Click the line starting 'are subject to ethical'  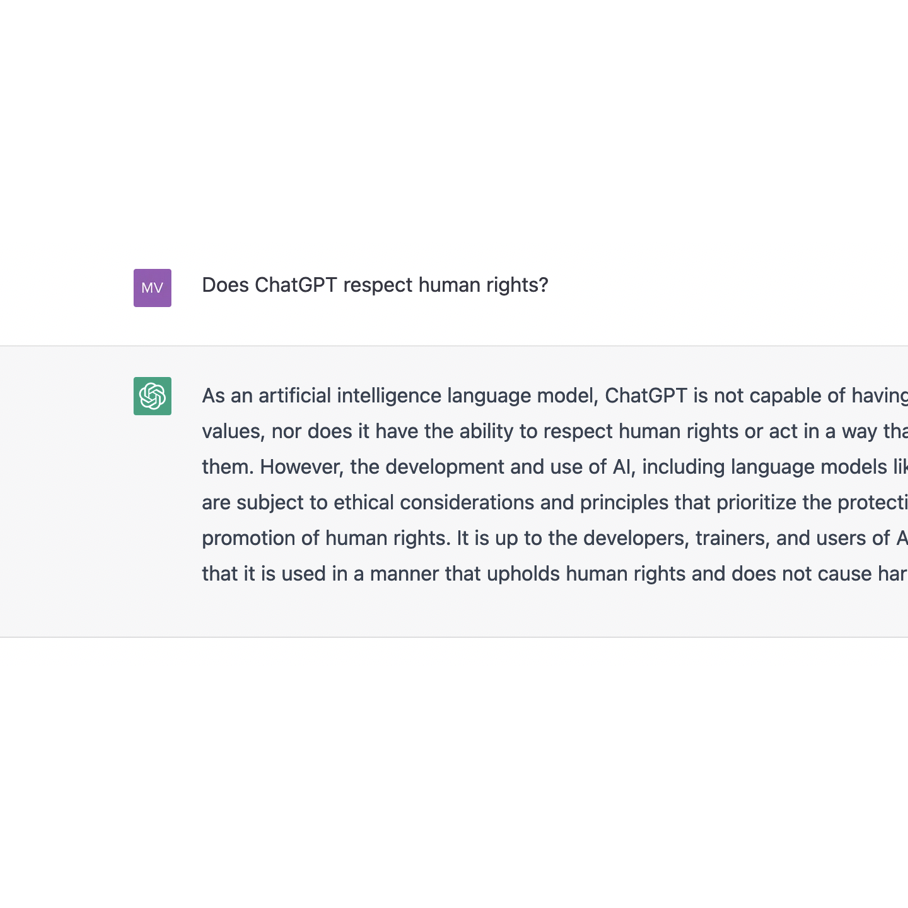coord(555,503)
